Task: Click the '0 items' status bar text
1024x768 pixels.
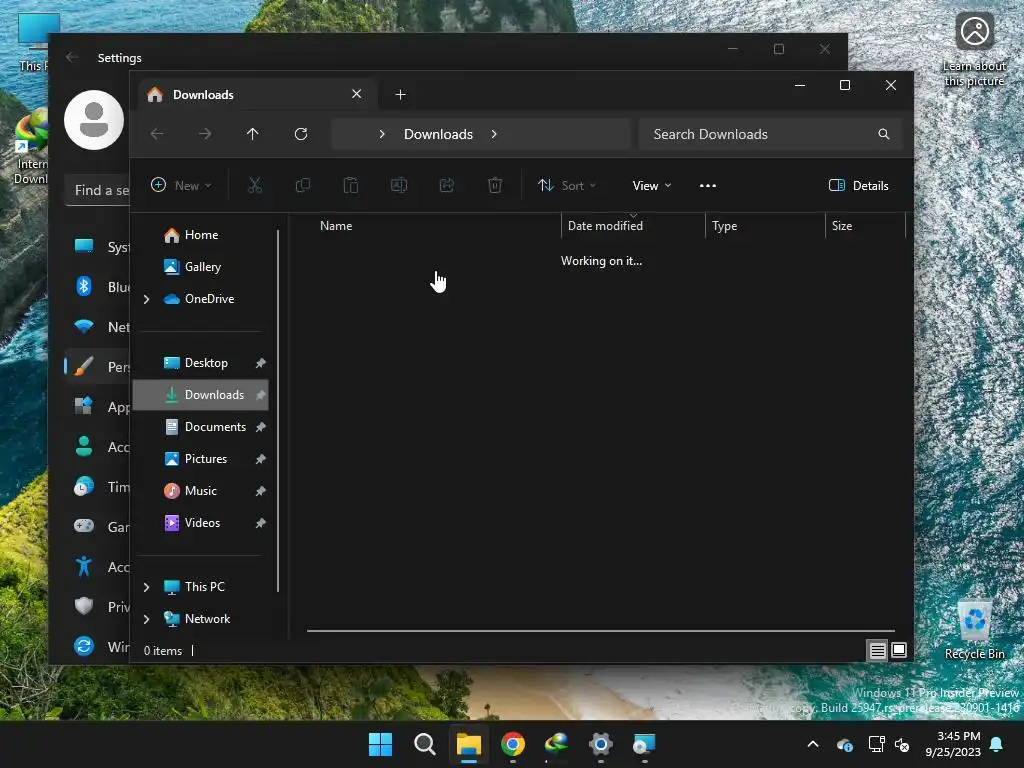Action: [x=163, y=650]
